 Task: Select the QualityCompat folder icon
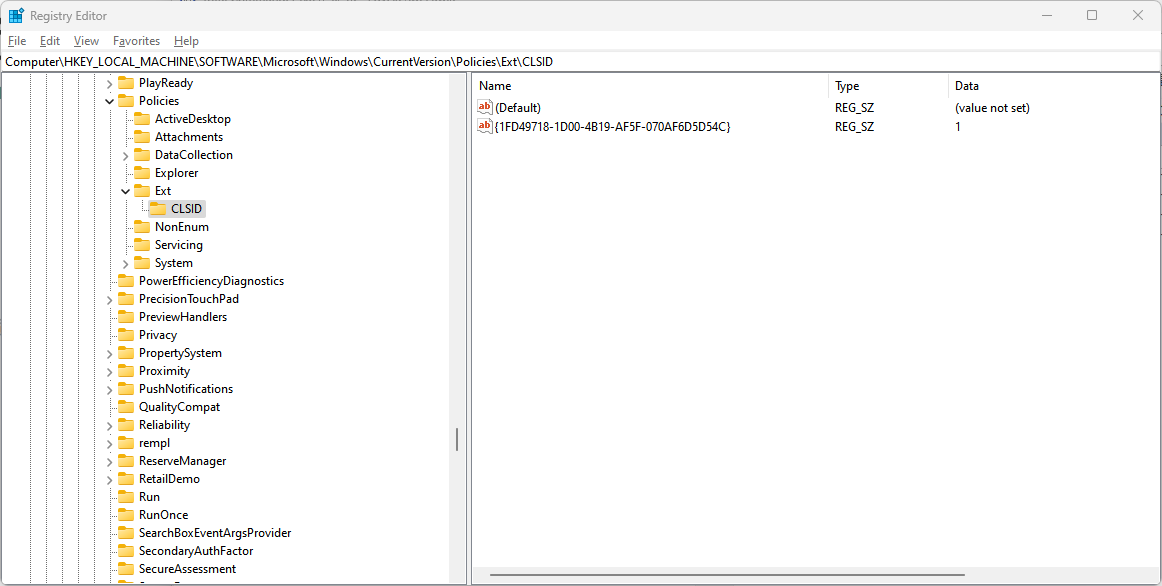coord(126,407)
